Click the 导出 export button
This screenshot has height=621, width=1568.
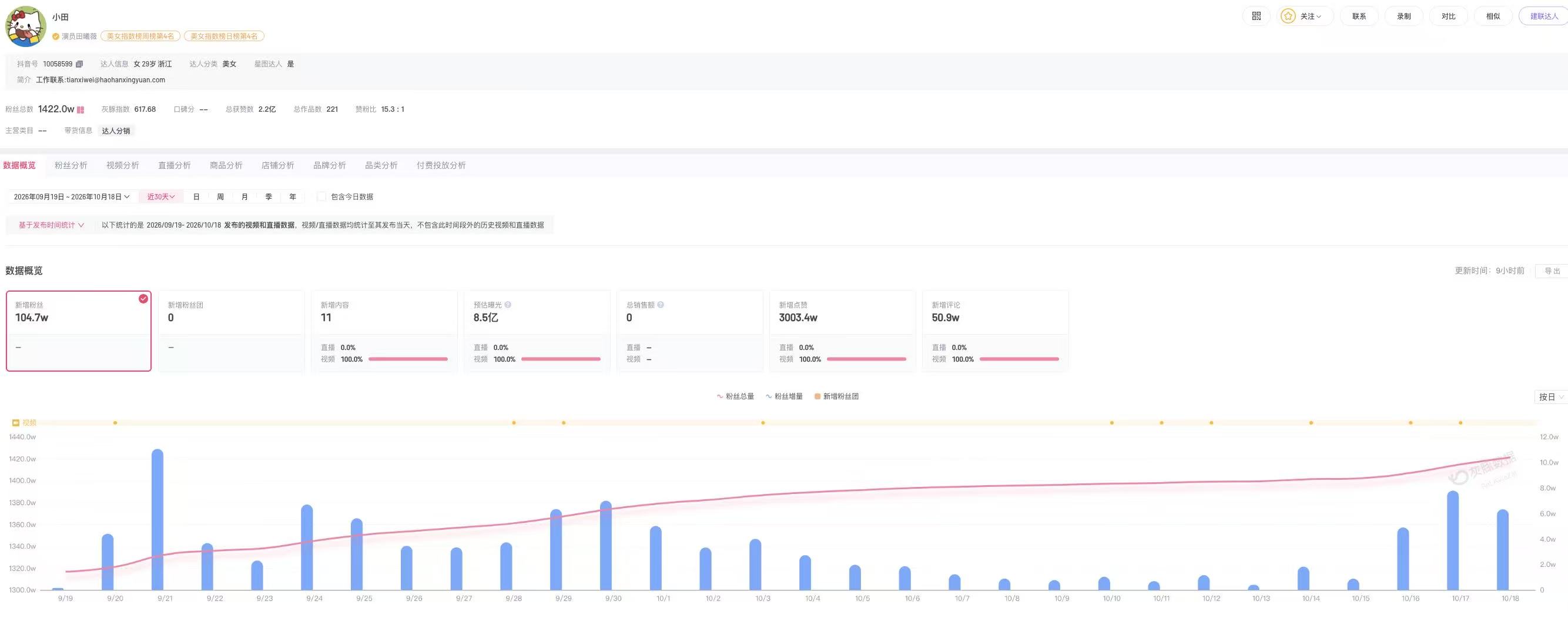coord(1552,271)
